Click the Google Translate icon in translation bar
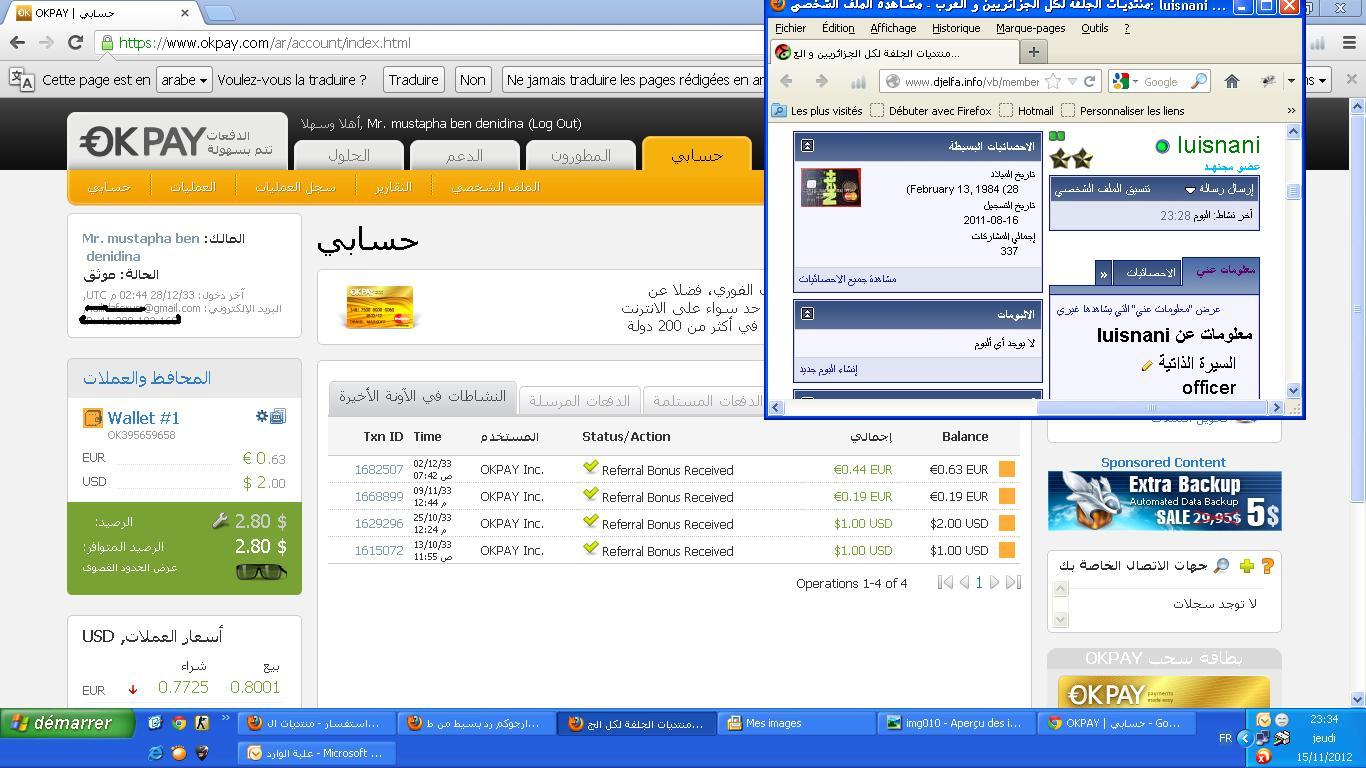Viewport: 1366px width, 768px height. click(21, 80)
